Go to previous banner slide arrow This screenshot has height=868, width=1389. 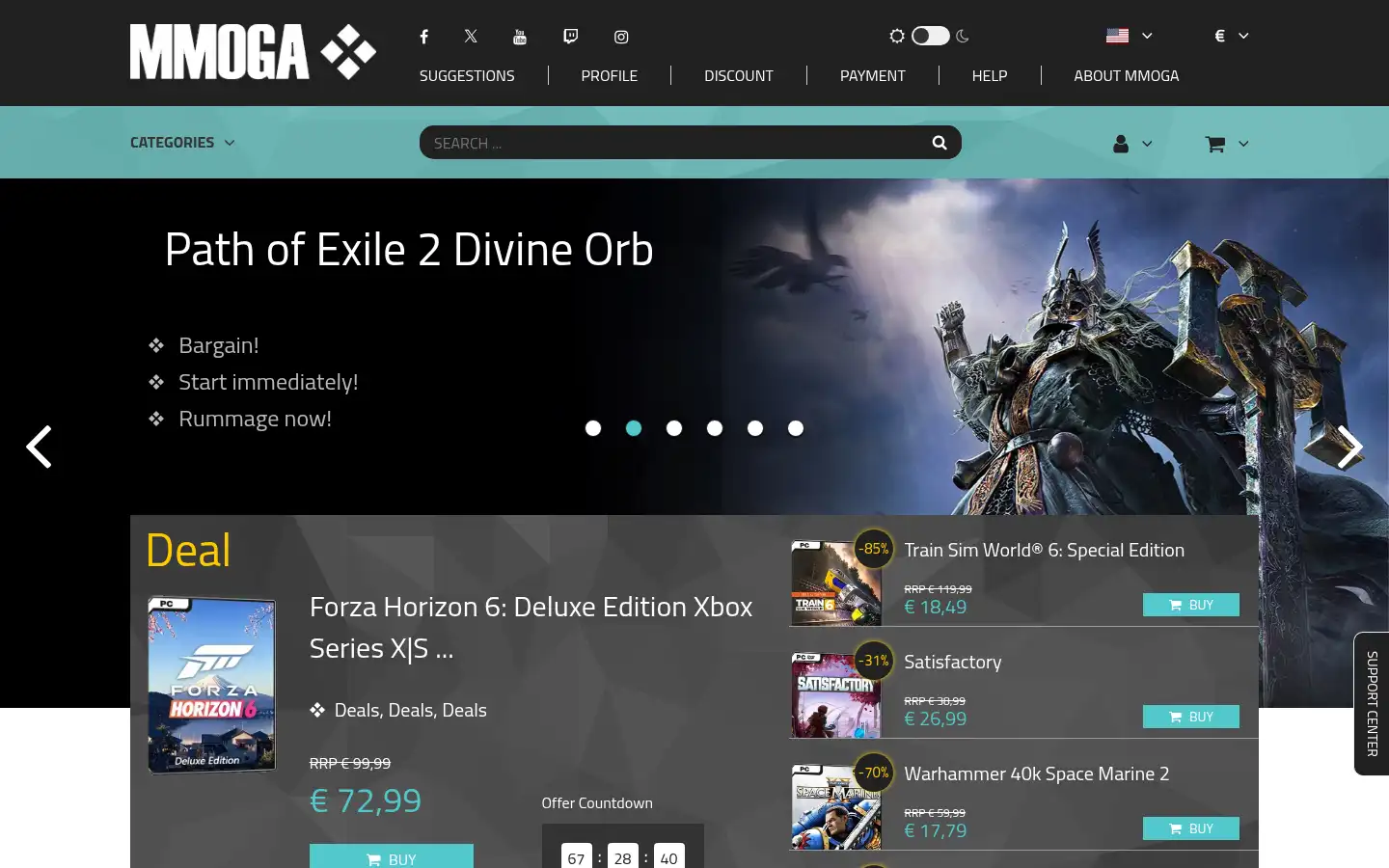pyautogui.click(x=39, y=447)
